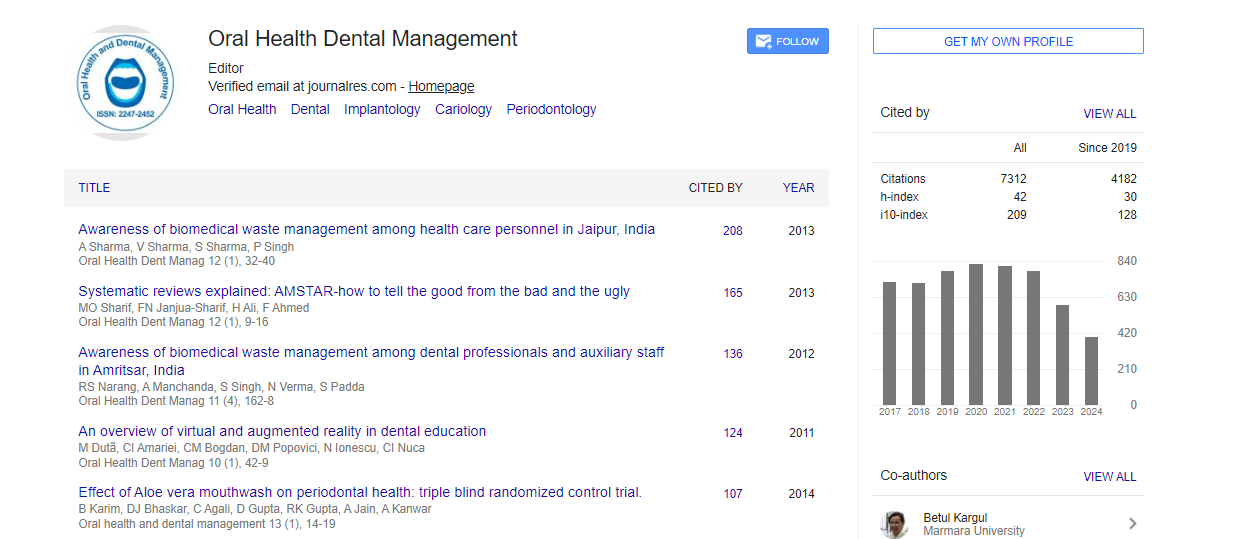Click the Citations row label

pyautogui.click(x=903, y=179)
